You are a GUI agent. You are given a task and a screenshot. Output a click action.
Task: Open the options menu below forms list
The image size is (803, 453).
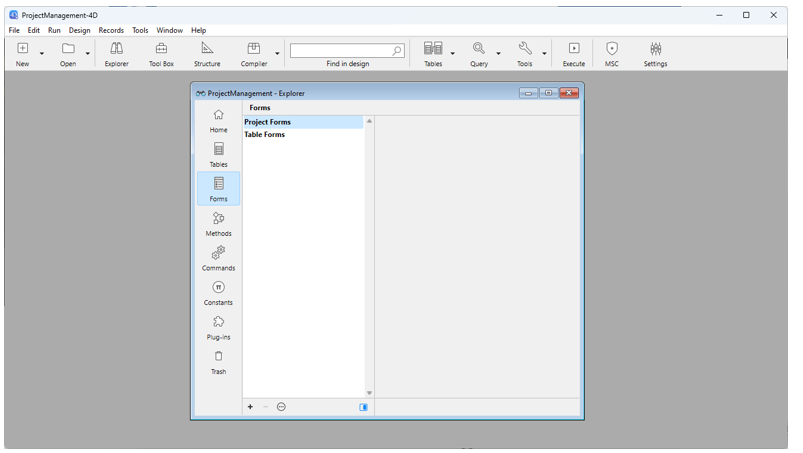tap(281, 407)
